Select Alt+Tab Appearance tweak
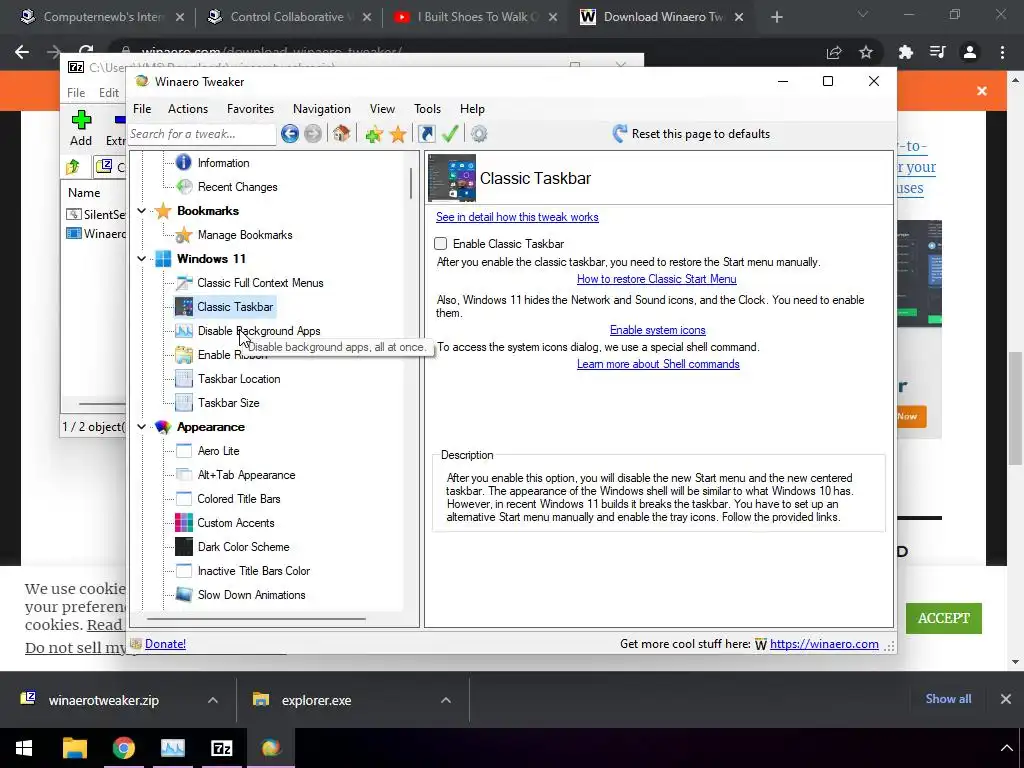Viewport: 1024px width, 768px height. pos(246,475)
